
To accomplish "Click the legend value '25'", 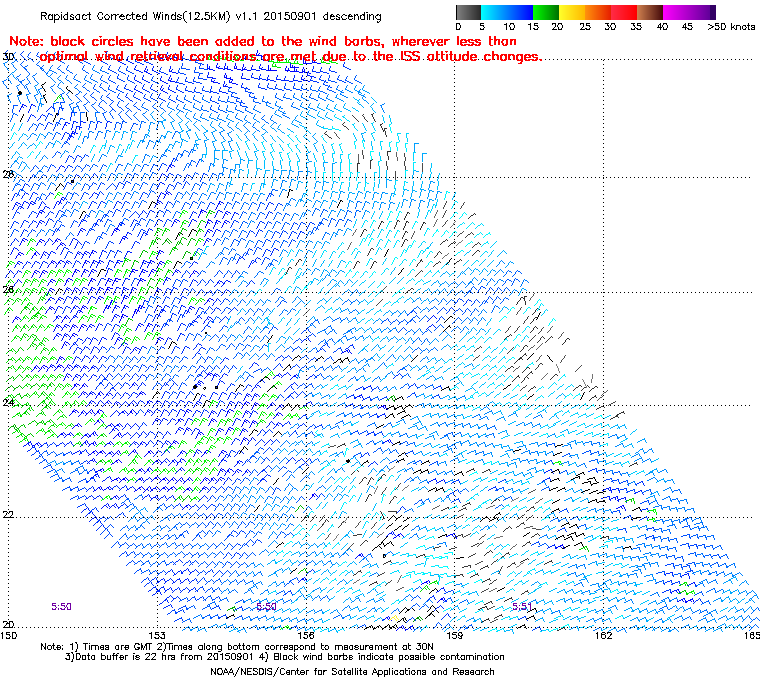I will 585,27.
